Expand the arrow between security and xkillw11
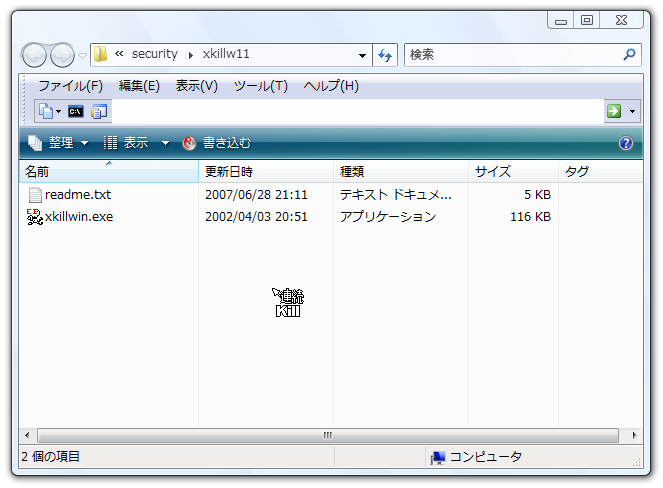 pyautogui.click(x=191, y=55)
